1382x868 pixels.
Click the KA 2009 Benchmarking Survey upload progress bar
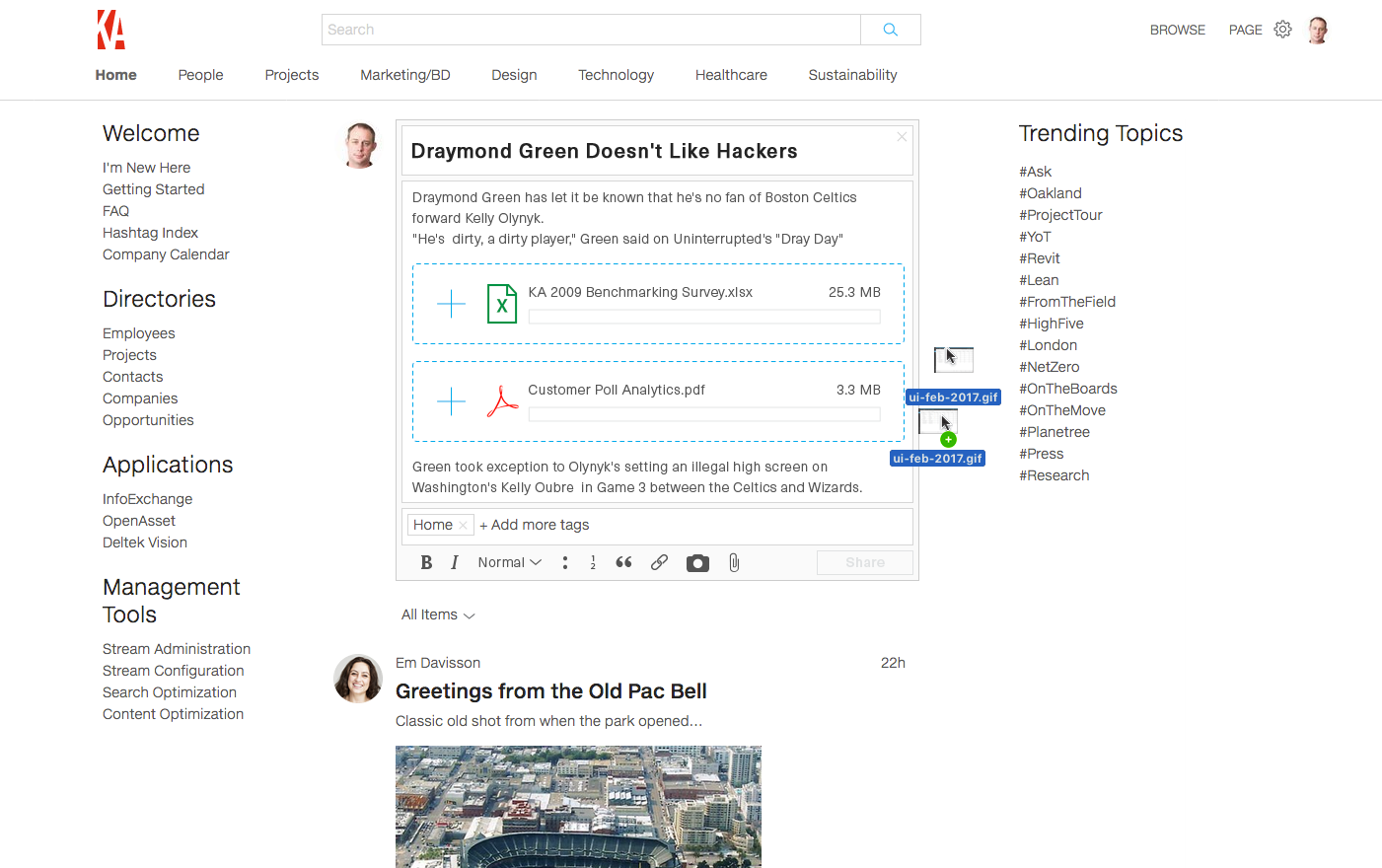tap(703, 317)
